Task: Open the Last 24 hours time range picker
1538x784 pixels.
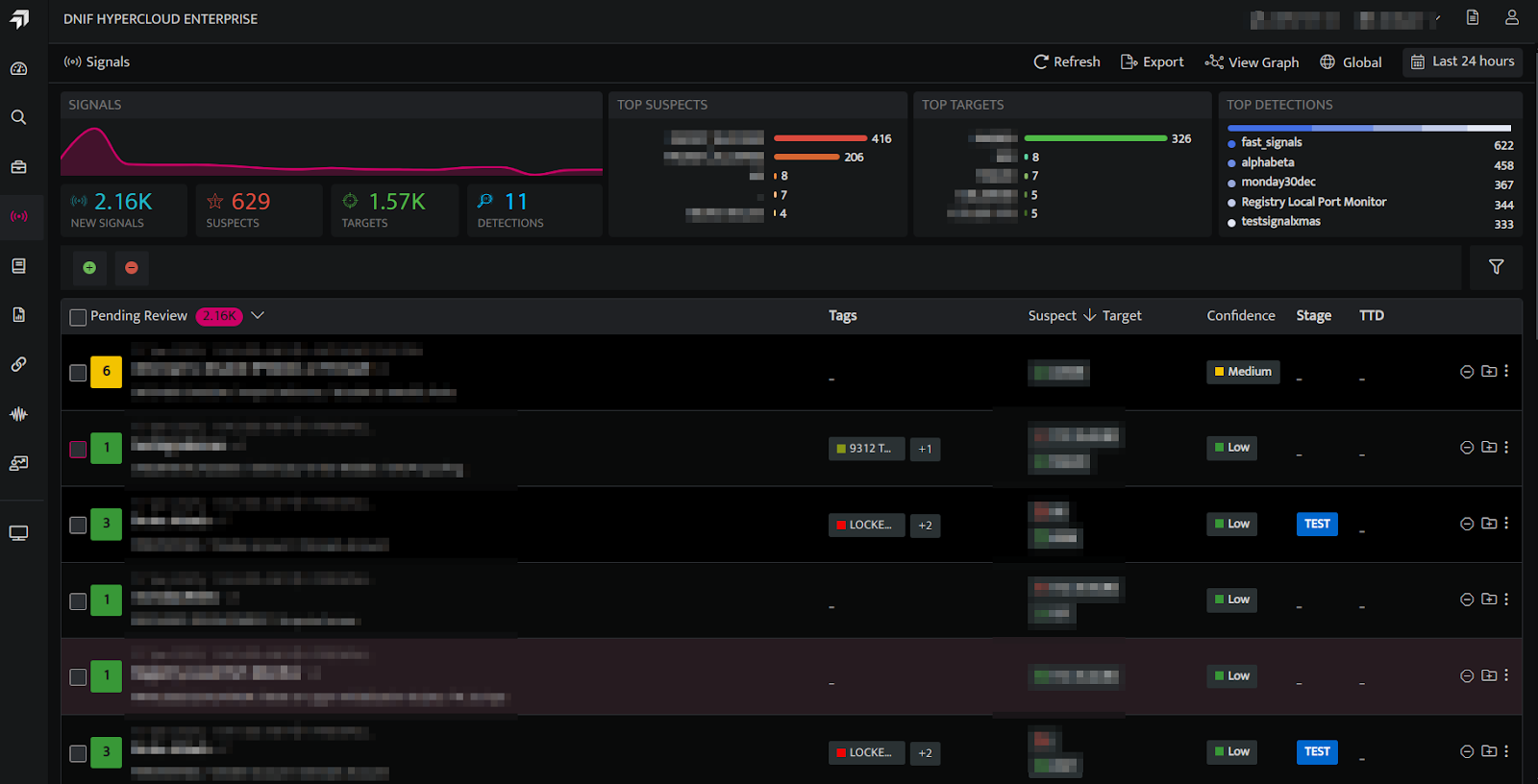Action: [1462, 61]
